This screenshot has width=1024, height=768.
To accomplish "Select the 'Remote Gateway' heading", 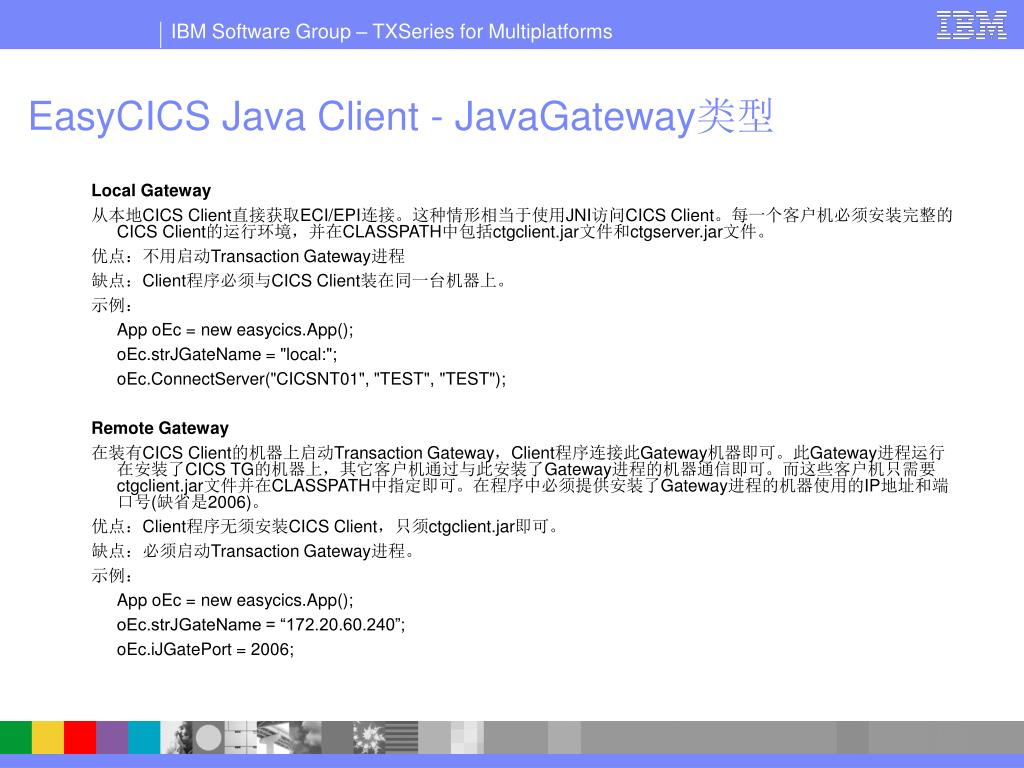I will [160, 428].
